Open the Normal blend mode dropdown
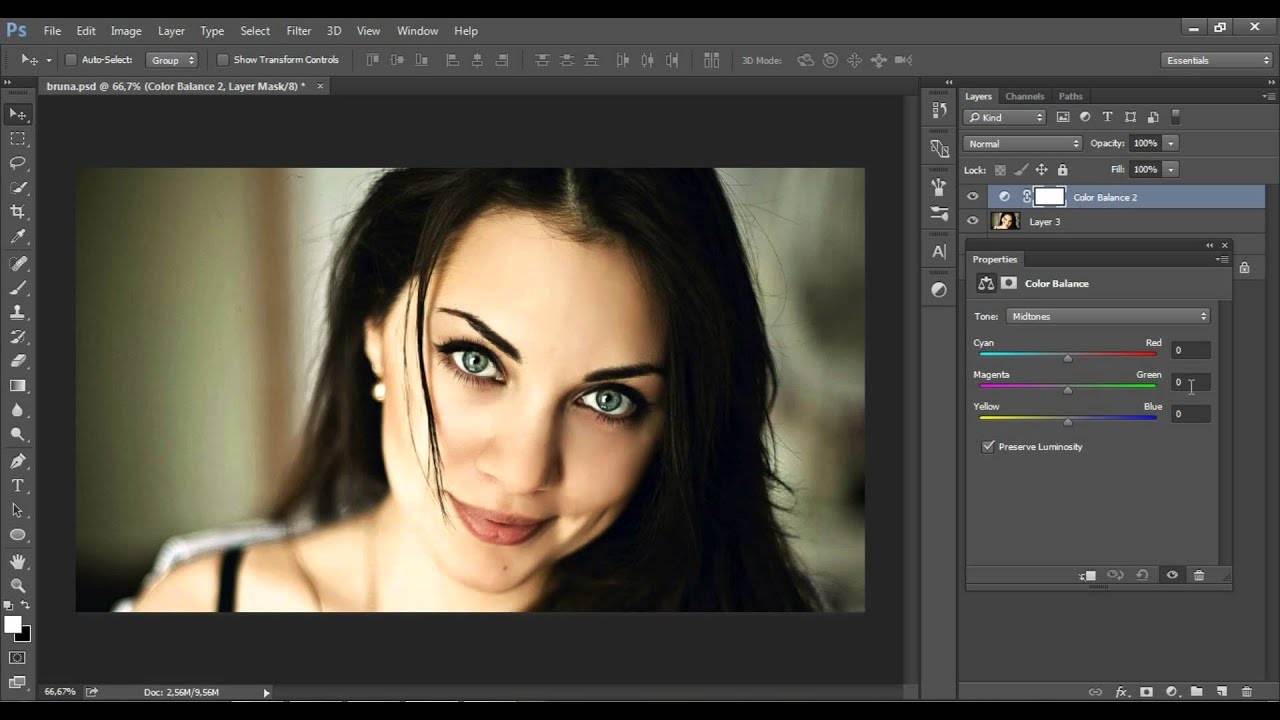Viewport: 1280px width, 720px height. pyautogui.click(x=1023, y=144)
